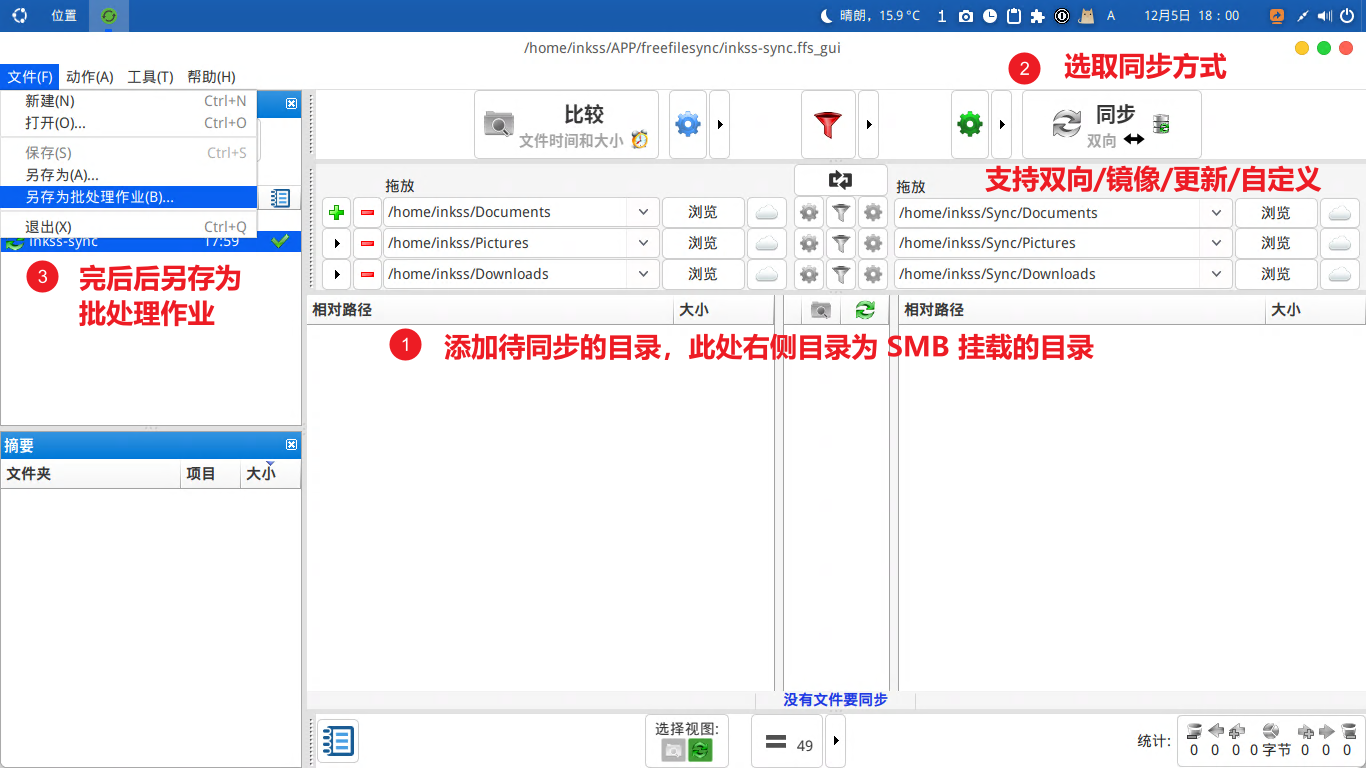1366x768 pixels.
Task: Click right cloud icon on Sync/Downloads row
Action: 1340,274
